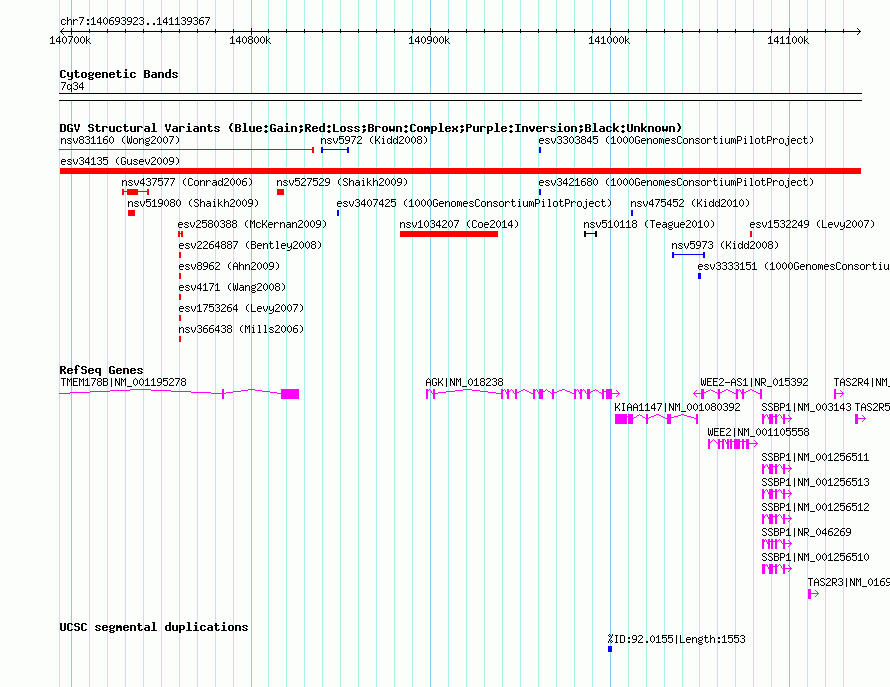Click the 140800k scale label
This screenshot has width=890, height=687.
[x=250, y=41]
